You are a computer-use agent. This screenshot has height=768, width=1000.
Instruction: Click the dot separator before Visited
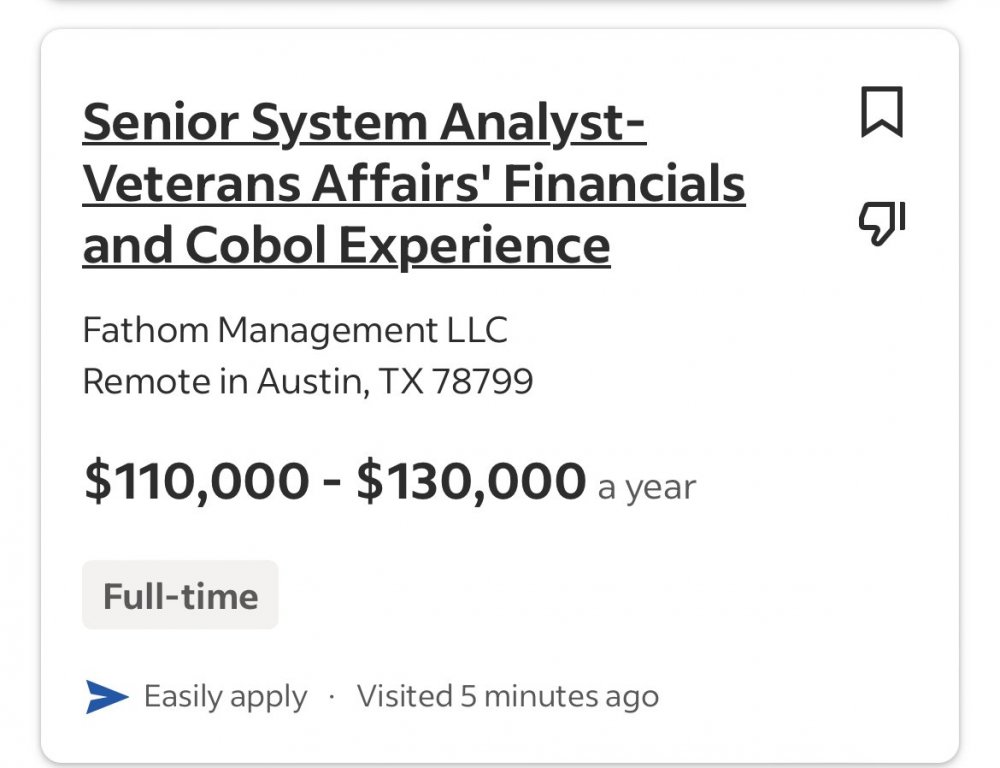pos(332,696)
